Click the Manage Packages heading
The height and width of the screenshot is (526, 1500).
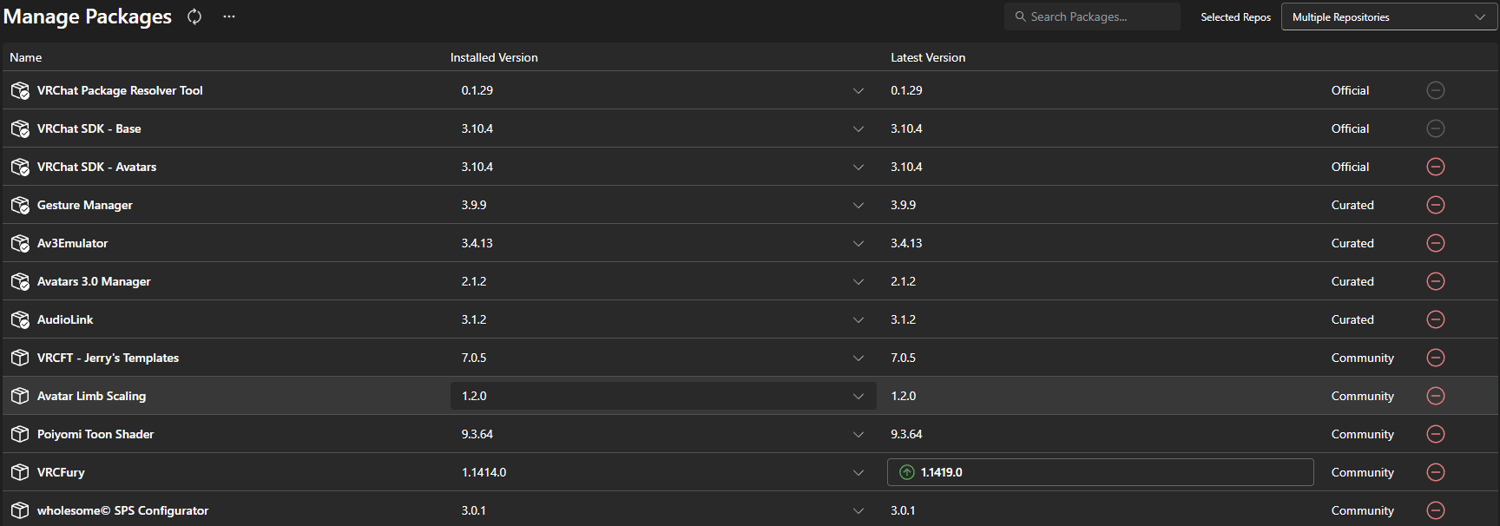tap(88, 17)
